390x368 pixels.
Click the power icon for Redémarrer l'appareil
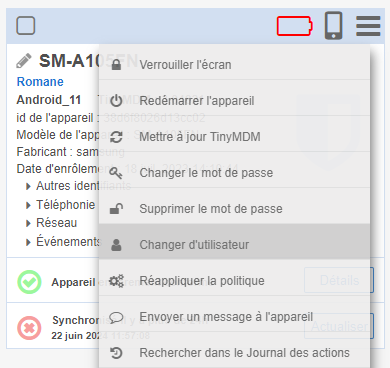point(116,100)
